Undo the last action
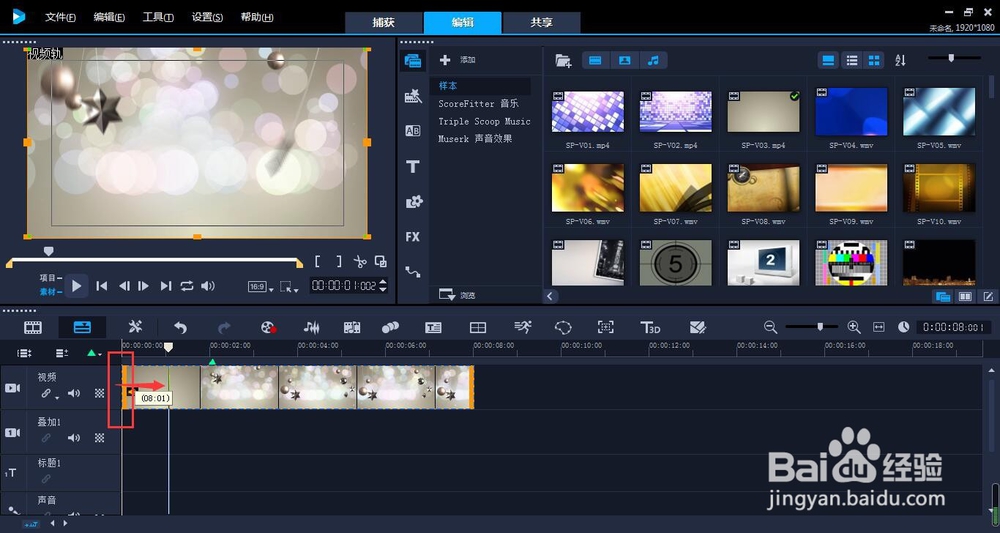1000x533 pixels. coord(180,328)
